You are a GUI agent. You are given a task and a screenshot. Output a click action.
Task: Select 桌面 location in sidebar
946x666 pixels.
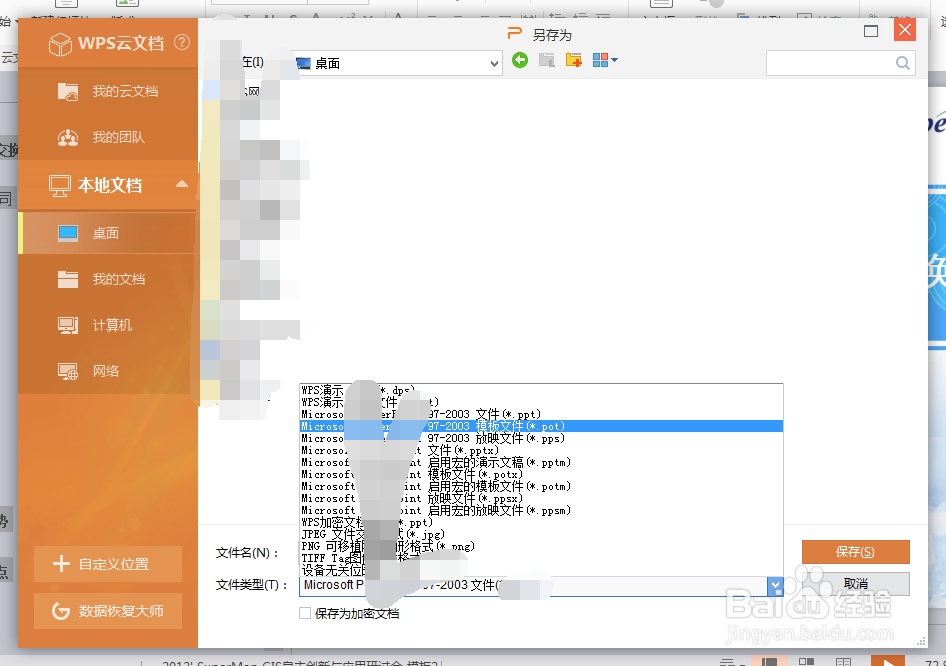(107, 233)
